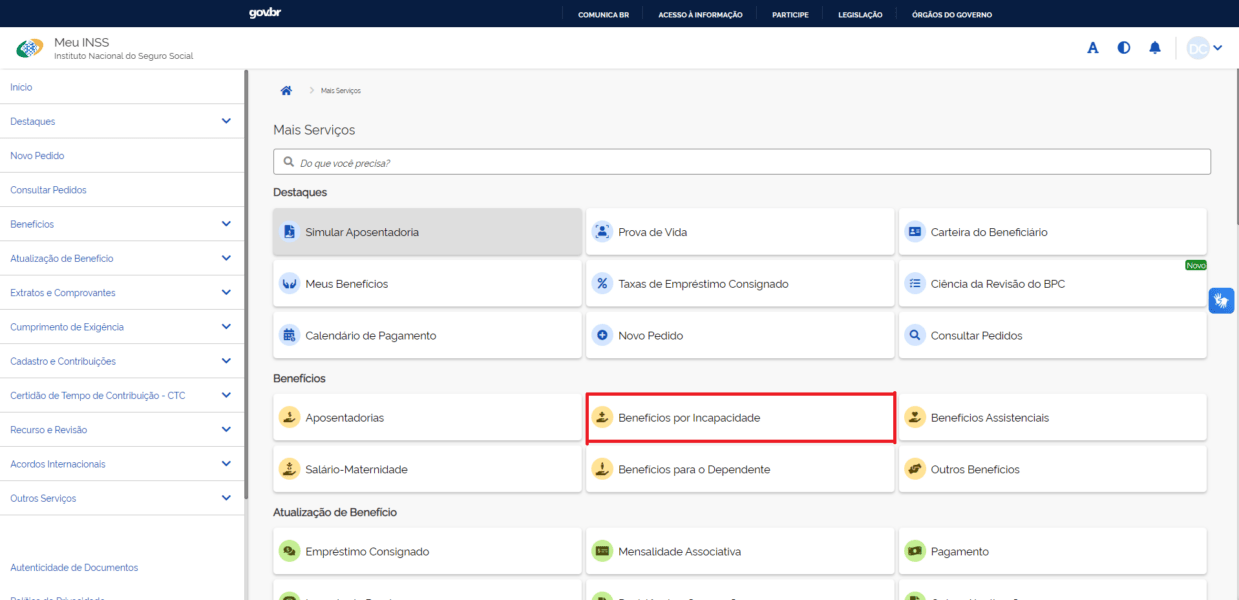Click the Carteira do Beneficiário icon
The image size is (1239, 600).
point(914,232)
